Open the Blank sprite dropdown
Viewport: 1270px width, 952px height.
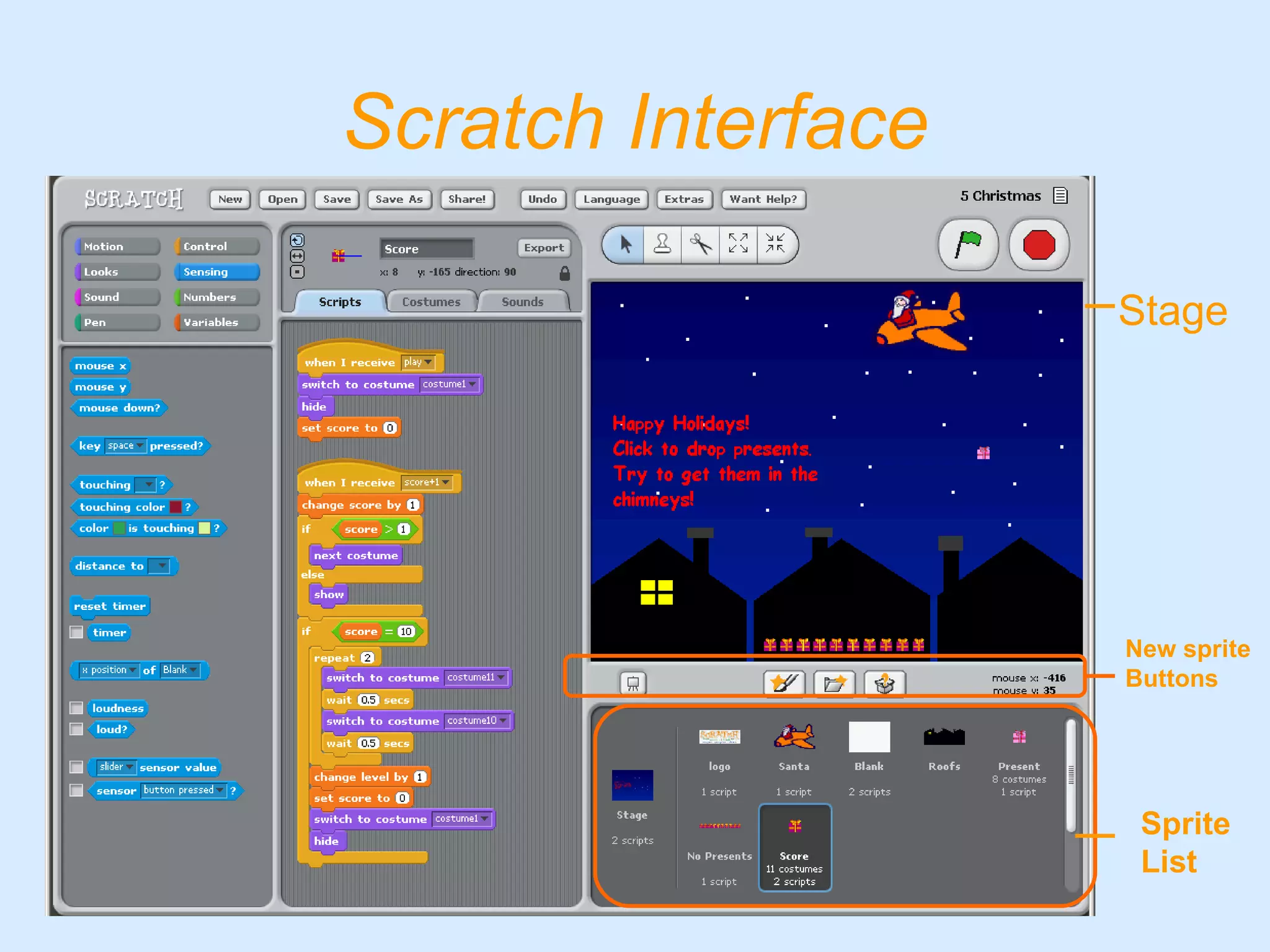coord(180,670)
